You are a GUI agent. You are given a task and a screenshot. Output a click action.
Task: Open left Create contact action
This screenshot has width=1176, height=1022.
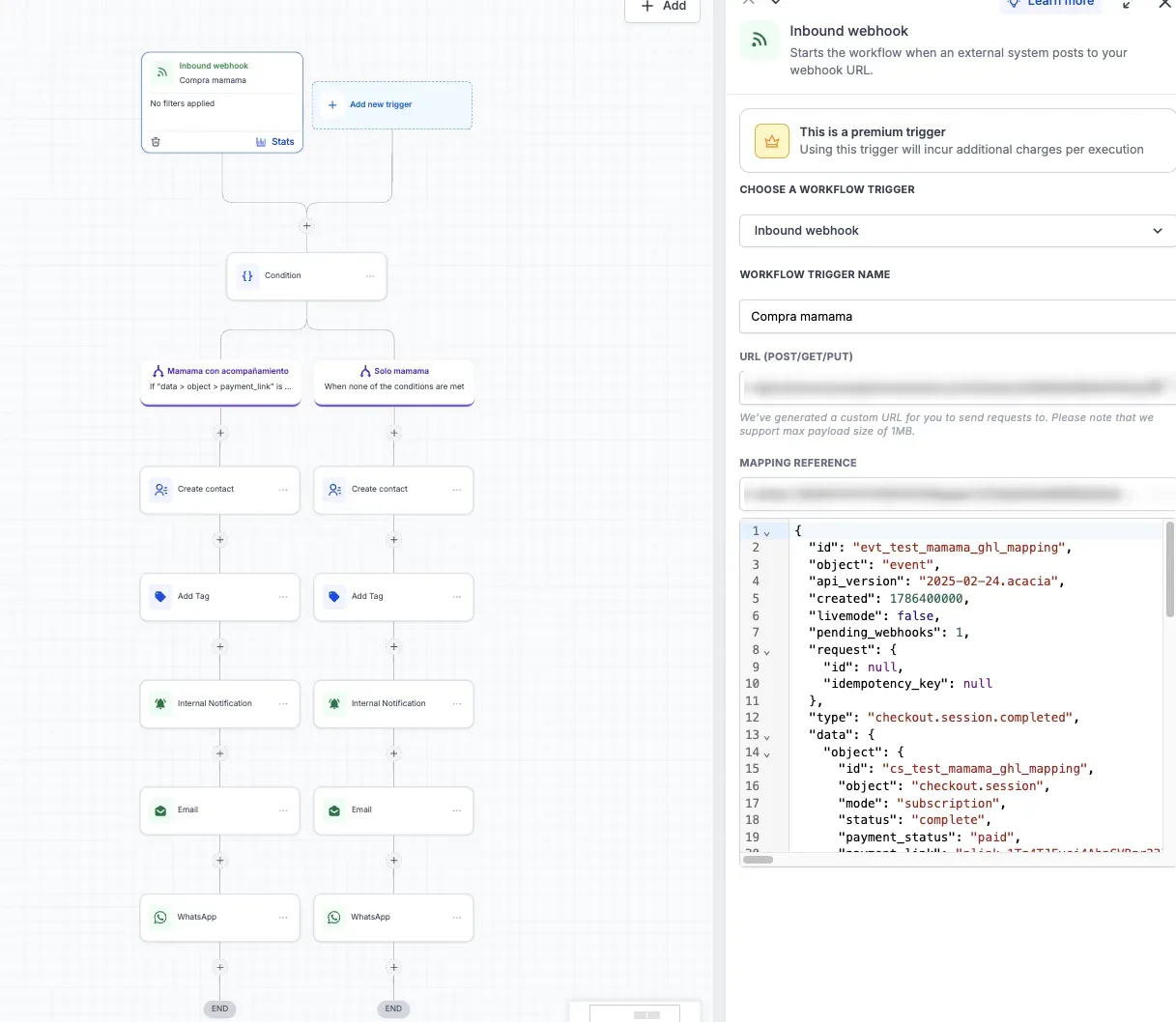click(220, 490)
